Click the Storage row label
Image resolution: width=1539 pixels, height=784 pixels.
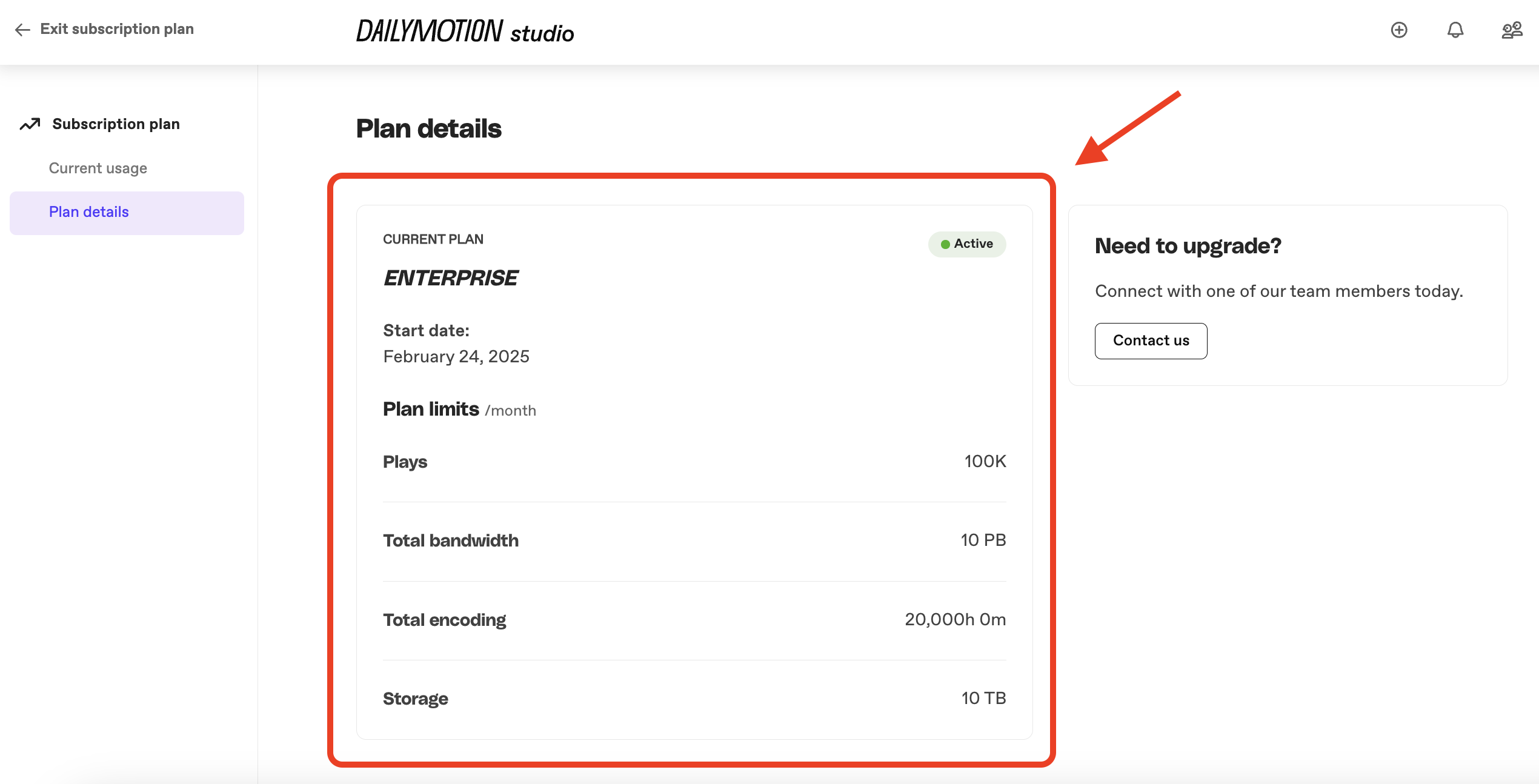416,699
